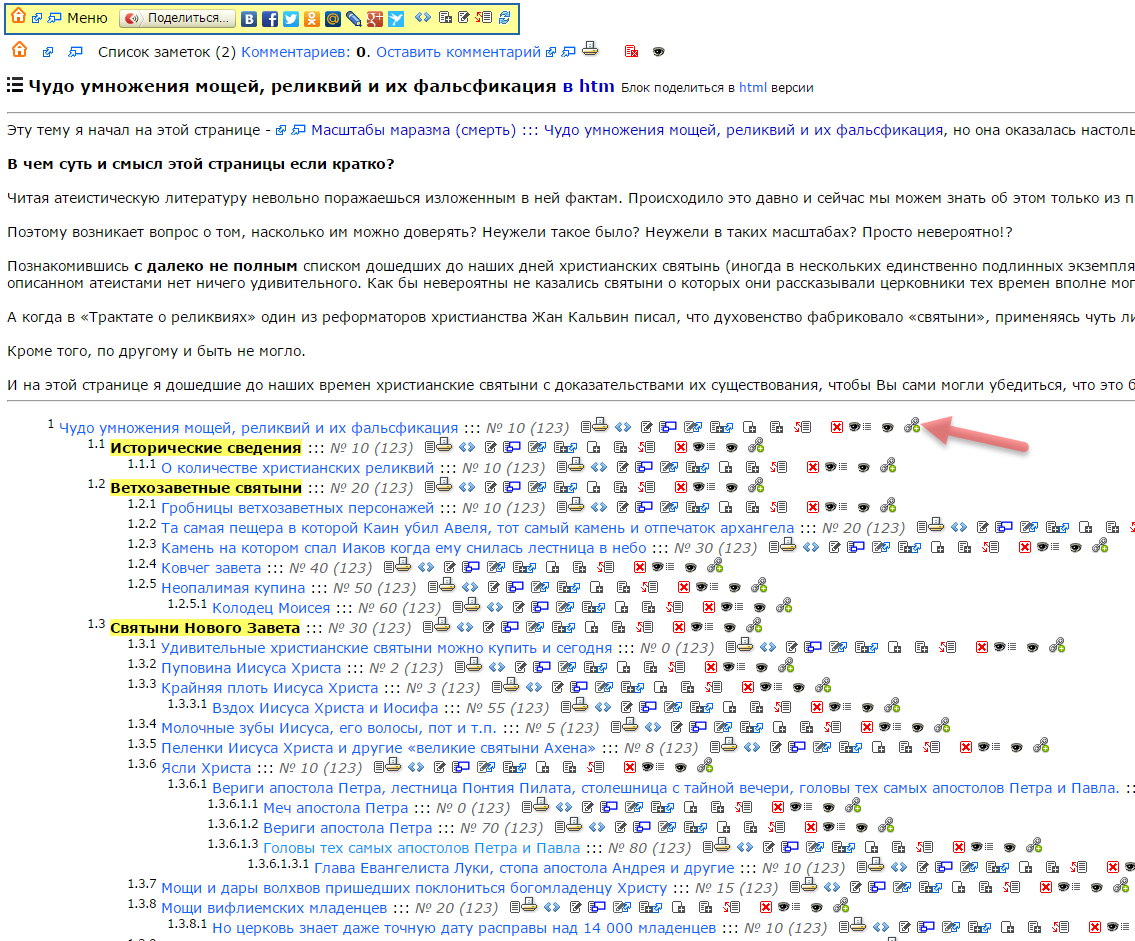This screenshot has width=1135, height=941.
Task: Follow the Оставить комментарий link
Action: 458,52
